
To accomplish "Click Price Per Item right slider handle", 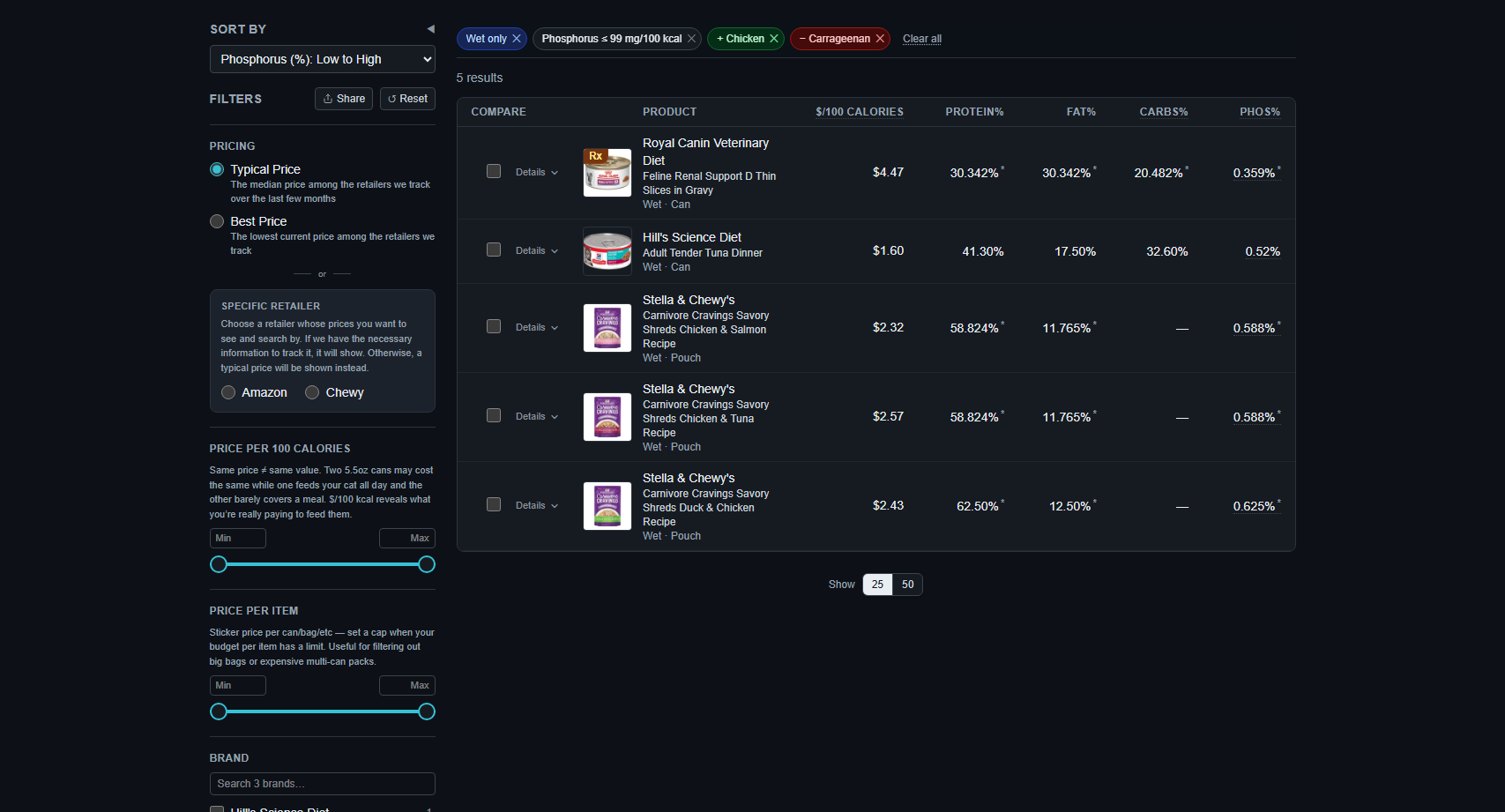I will point(427,711).
